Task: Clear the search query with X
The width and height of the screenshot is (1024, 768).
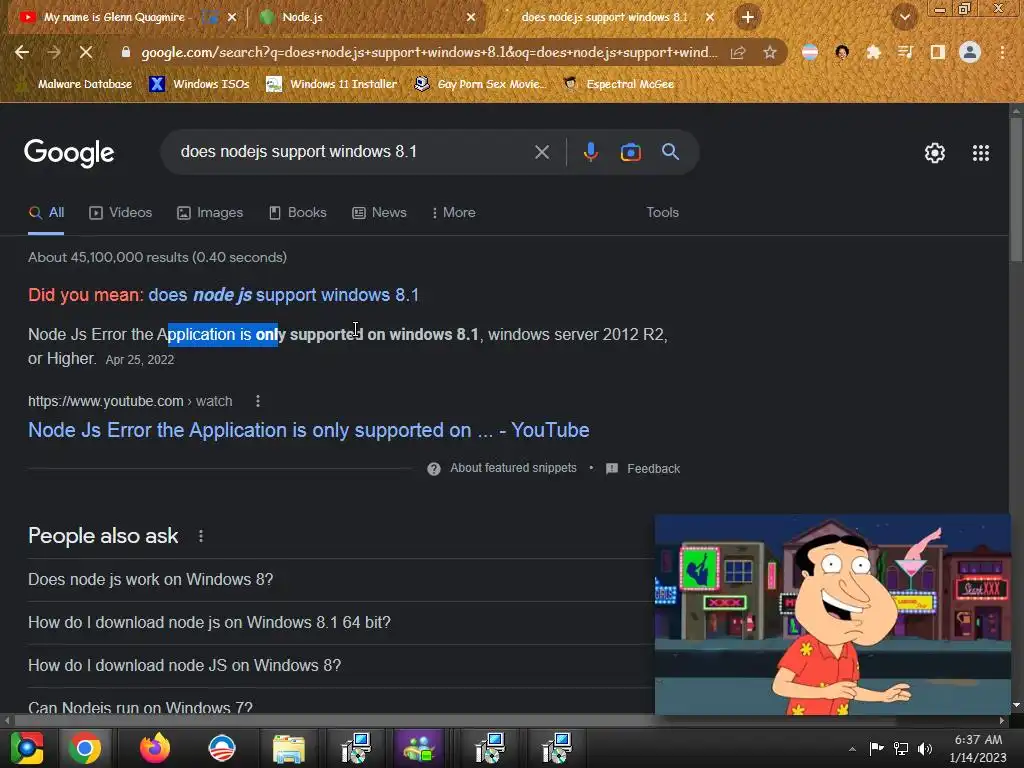Action: click(x=541, y=152)
